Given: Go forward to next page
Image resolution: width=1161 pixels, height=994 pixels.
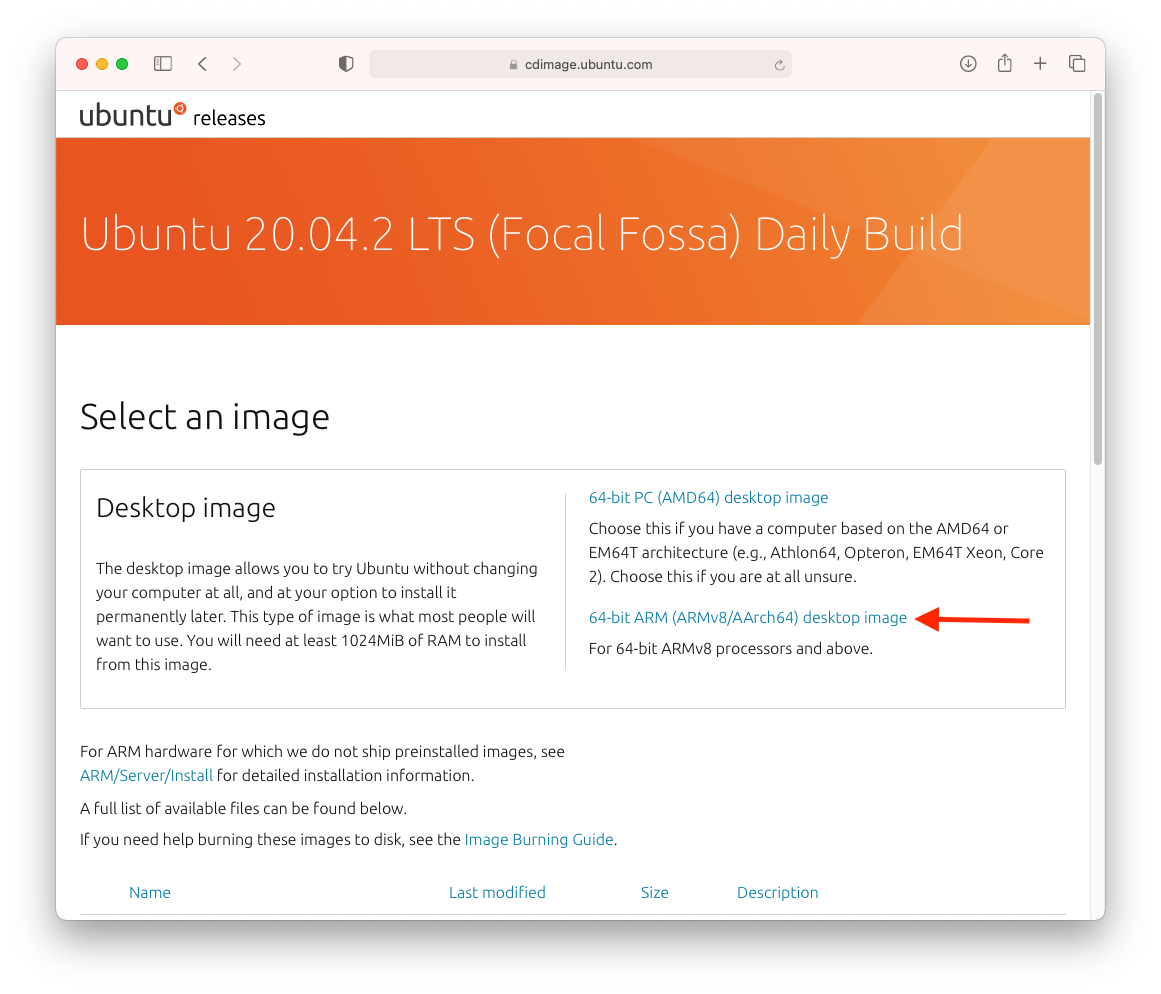Looking at the screenshot, I should coord(237,64).
